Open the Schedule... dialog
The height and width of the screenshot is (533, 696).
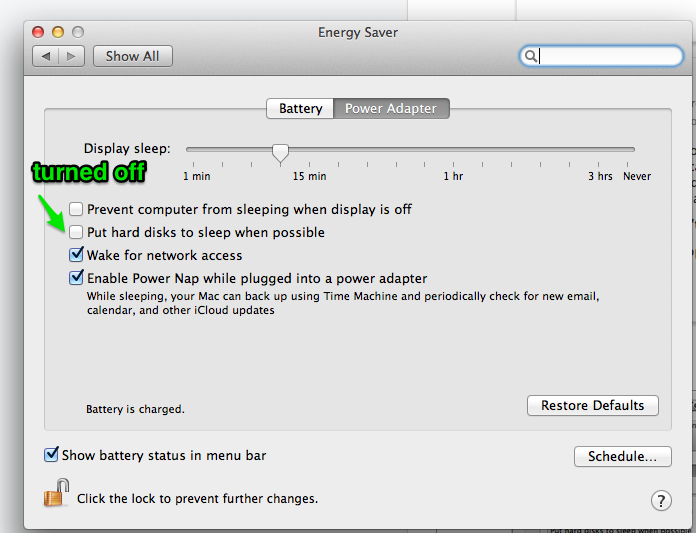[x=622, y=456]
